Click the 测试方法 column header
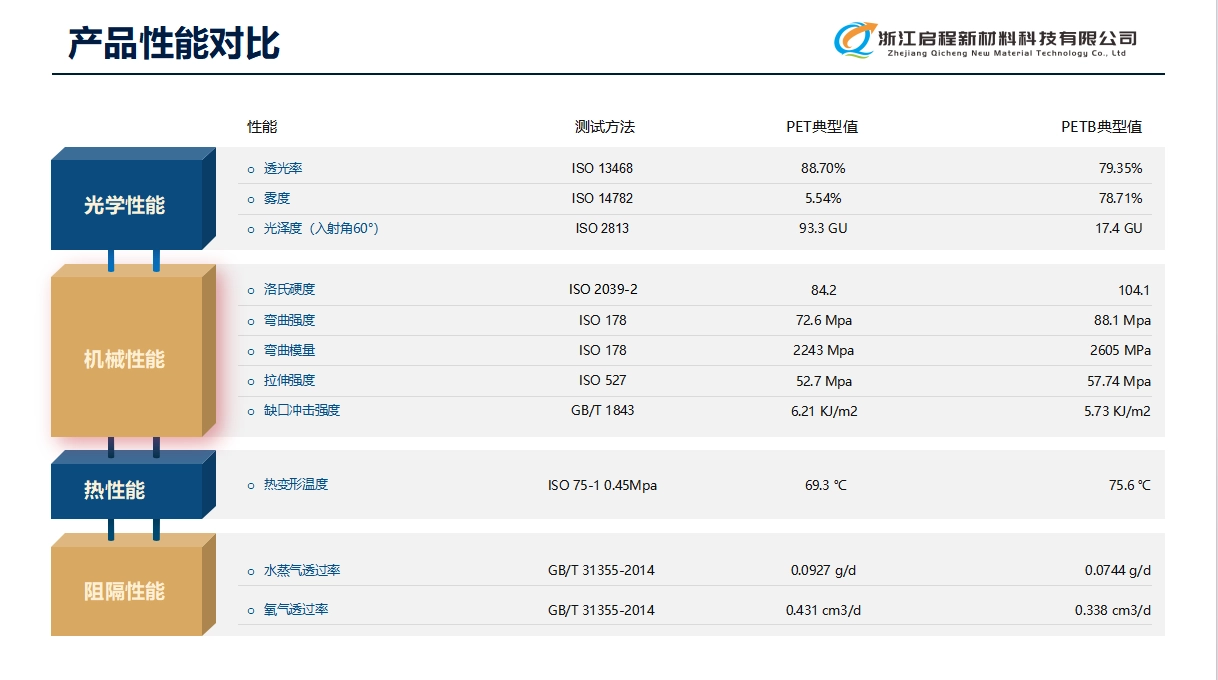1218x680 pixels. coord(603,127)
